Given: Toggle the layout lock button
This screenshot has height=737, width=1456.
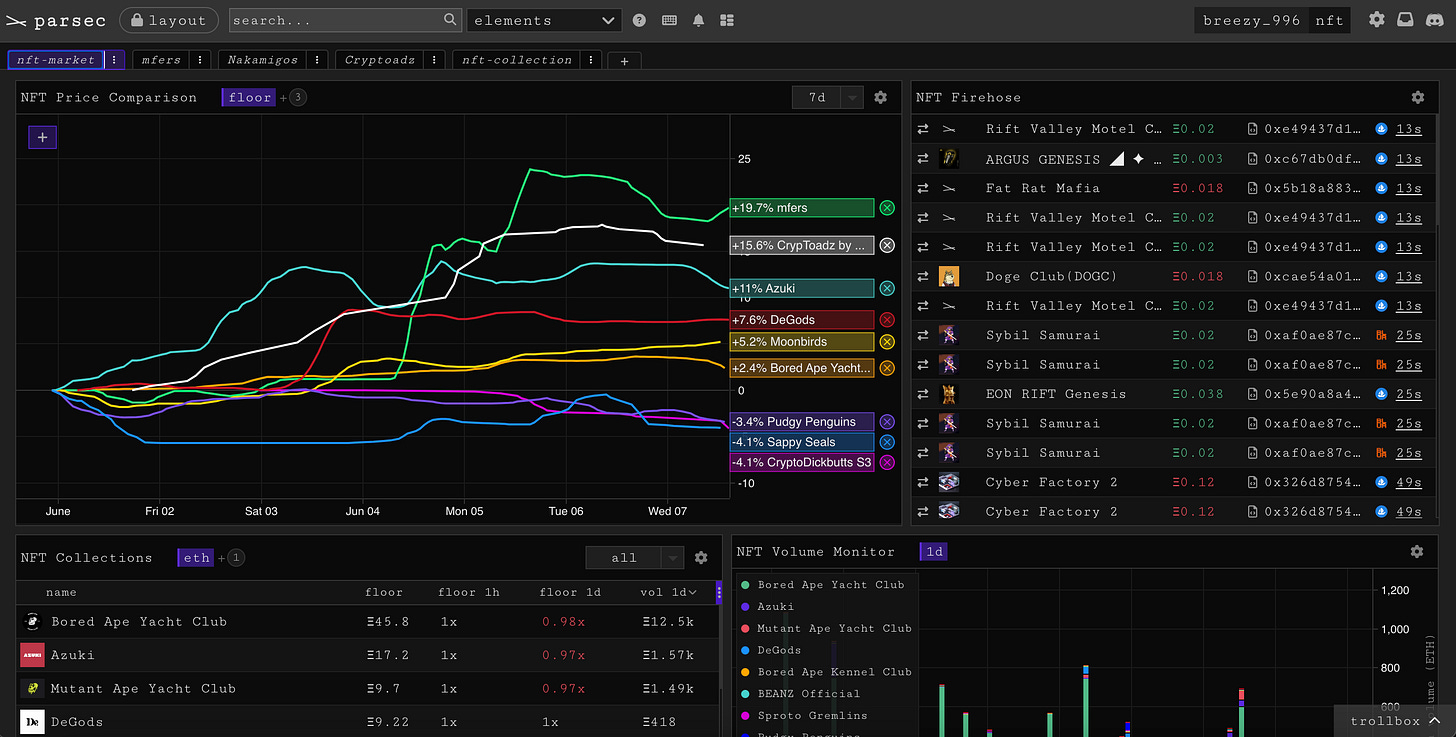Looking at the screenshot, I should coord(168,20).
